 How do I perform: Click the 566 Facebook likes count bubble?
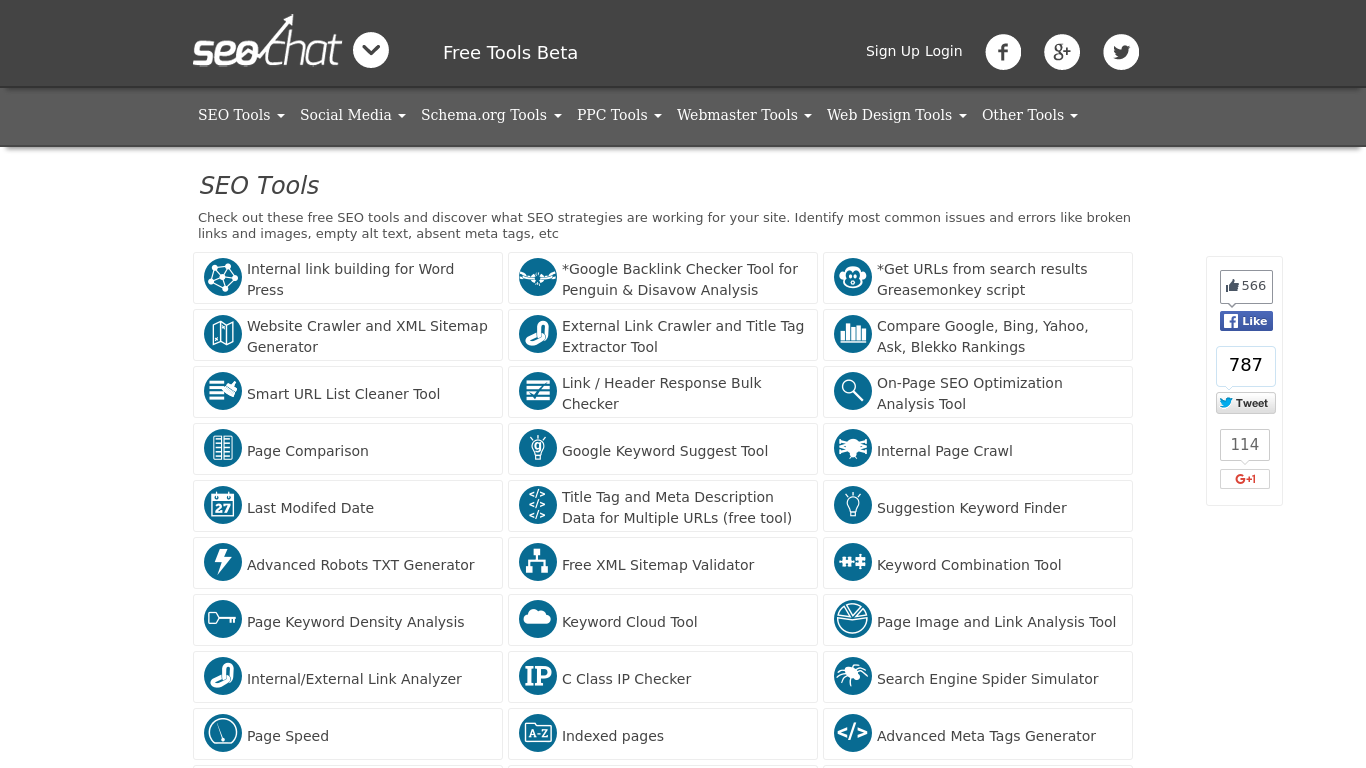coord(1246,286)
